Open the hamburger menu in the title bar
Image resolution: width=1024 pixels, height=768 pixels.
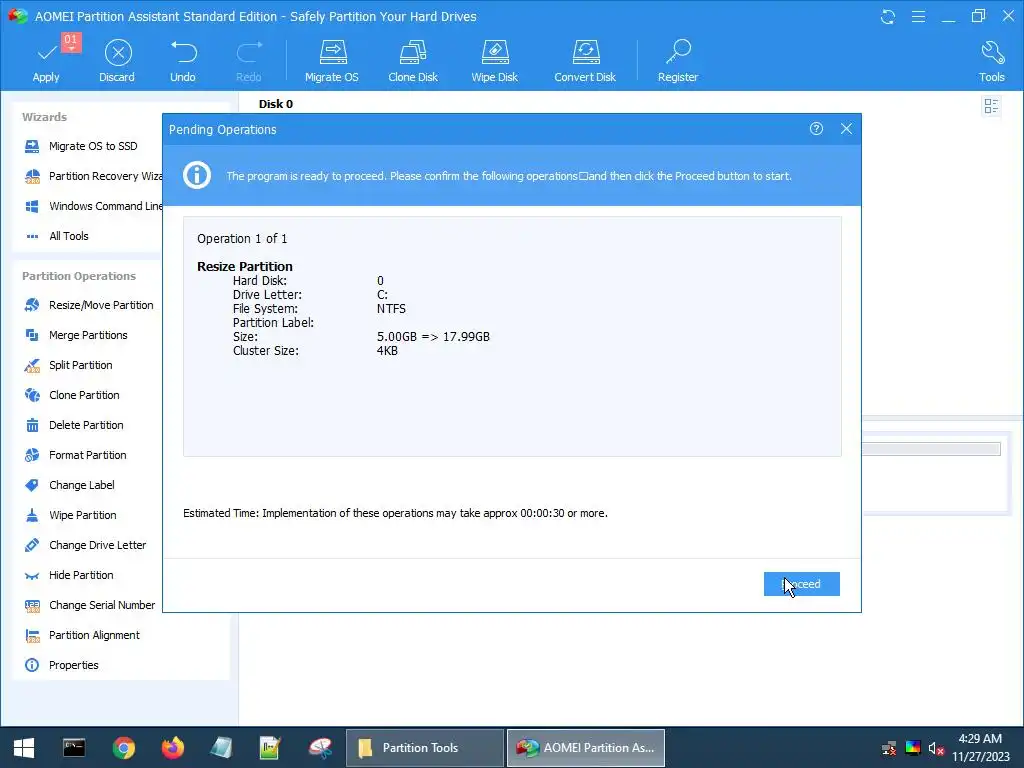(x=918, y=16)
